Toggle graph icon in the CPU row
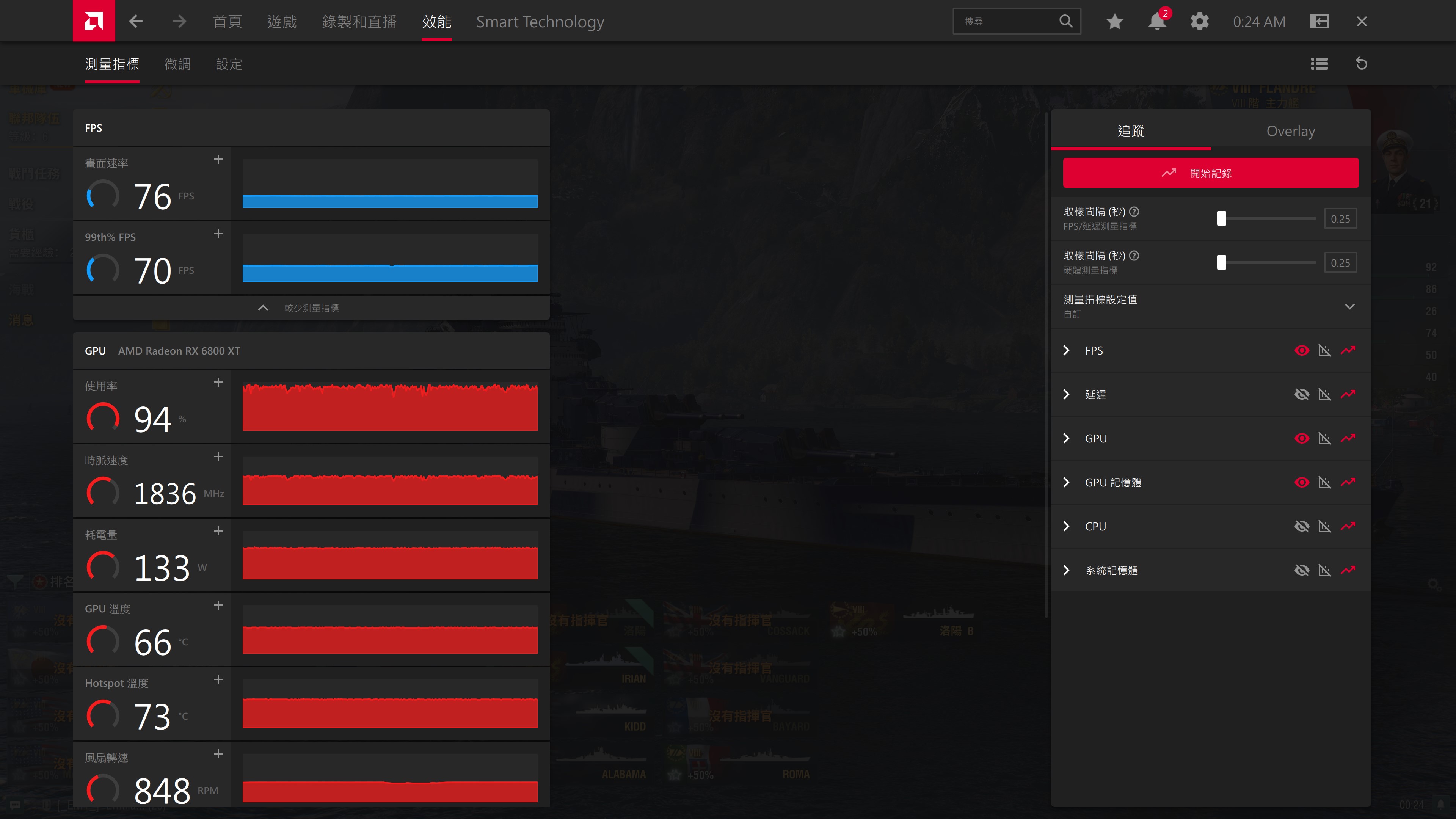The width and height of the screenshot is (1456, 819). tap(1324, 526)
